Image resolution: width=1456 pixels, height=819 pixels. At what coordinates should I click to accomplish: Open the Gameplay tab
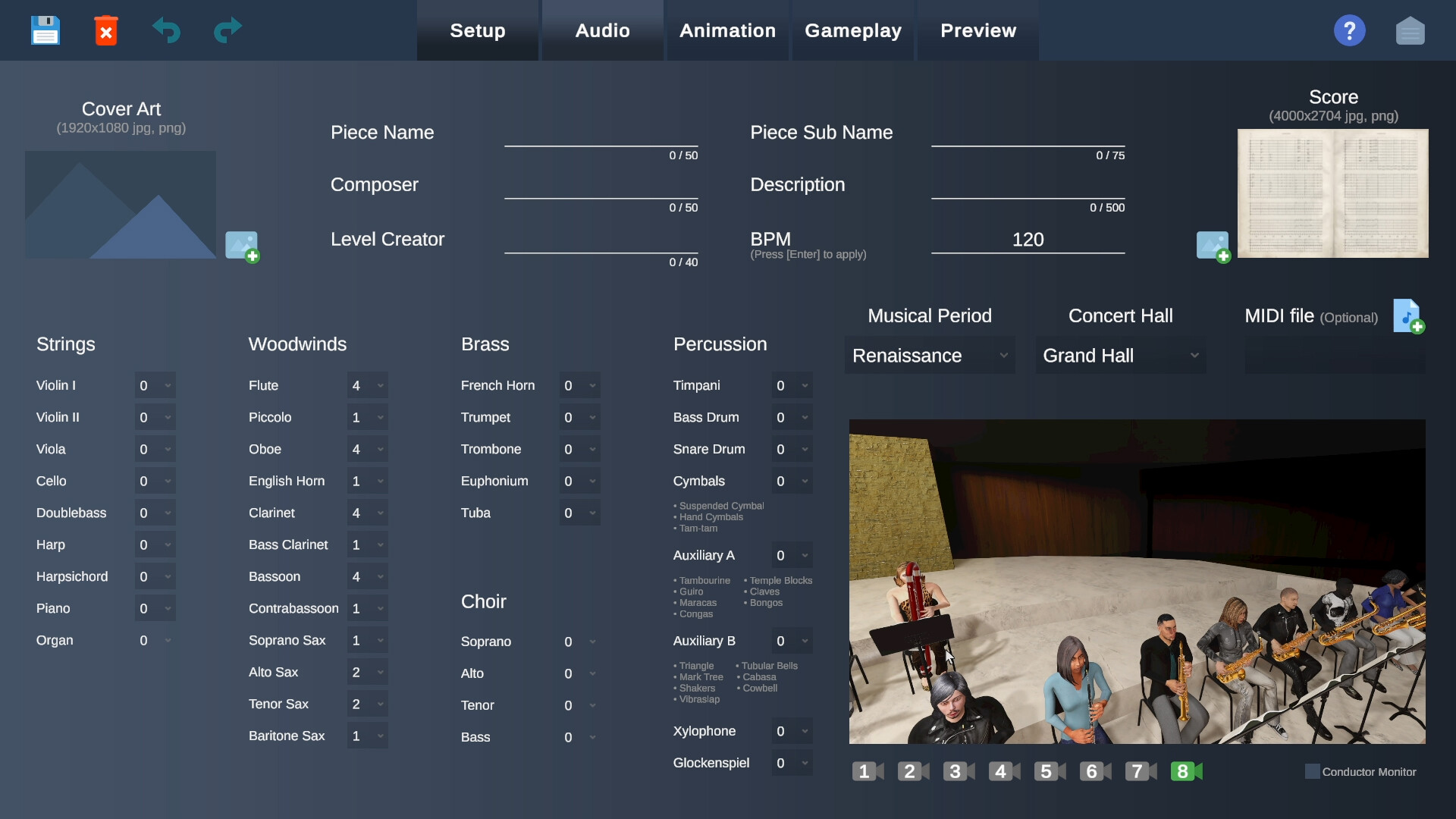point(853,30)
